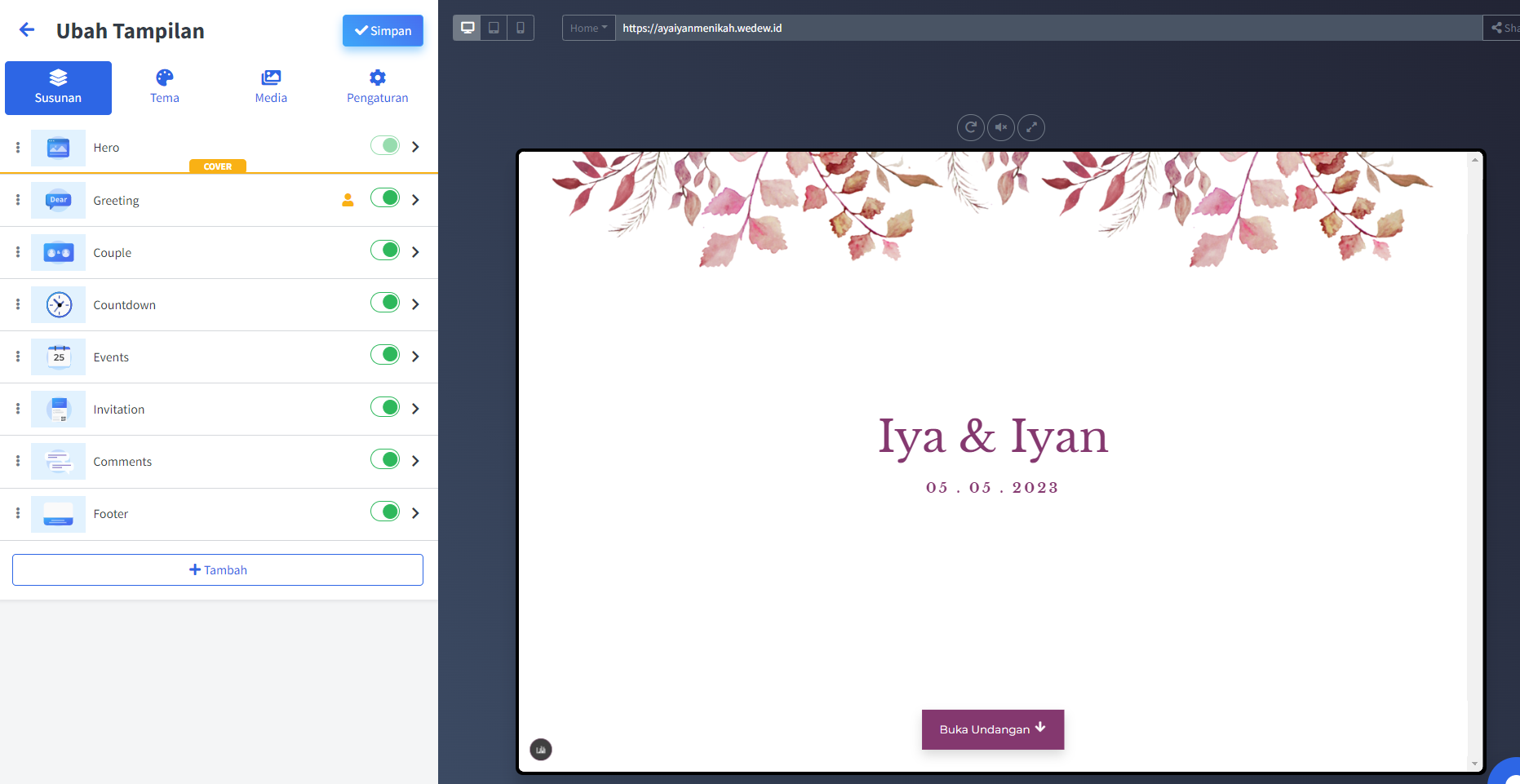The height and width of the screenshot is (784, 1520).
Task: Click the round music icon in preview
Action: [x=541, y=749]
